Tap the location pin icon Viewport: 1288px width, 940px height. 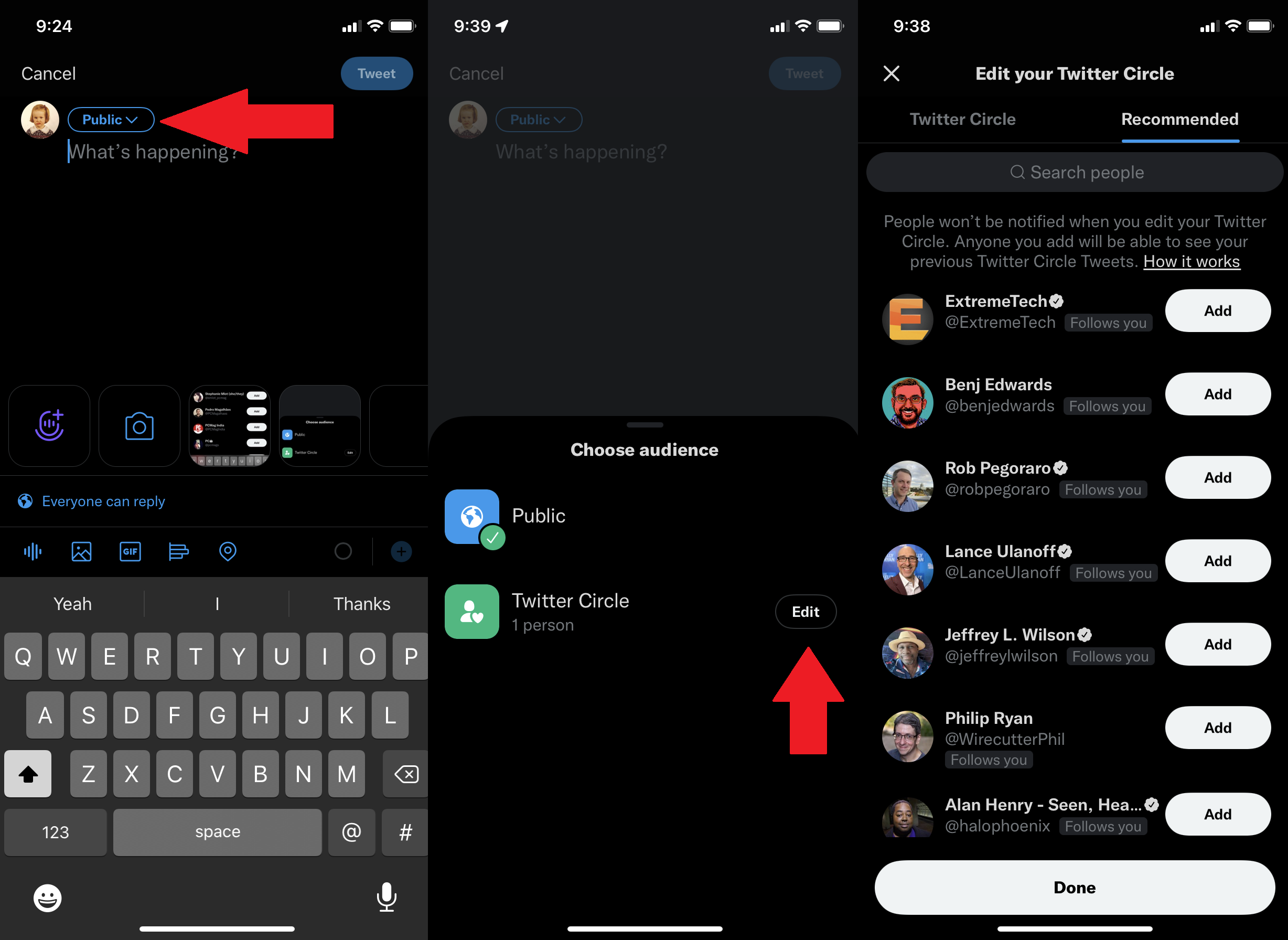tap(229, 551)
